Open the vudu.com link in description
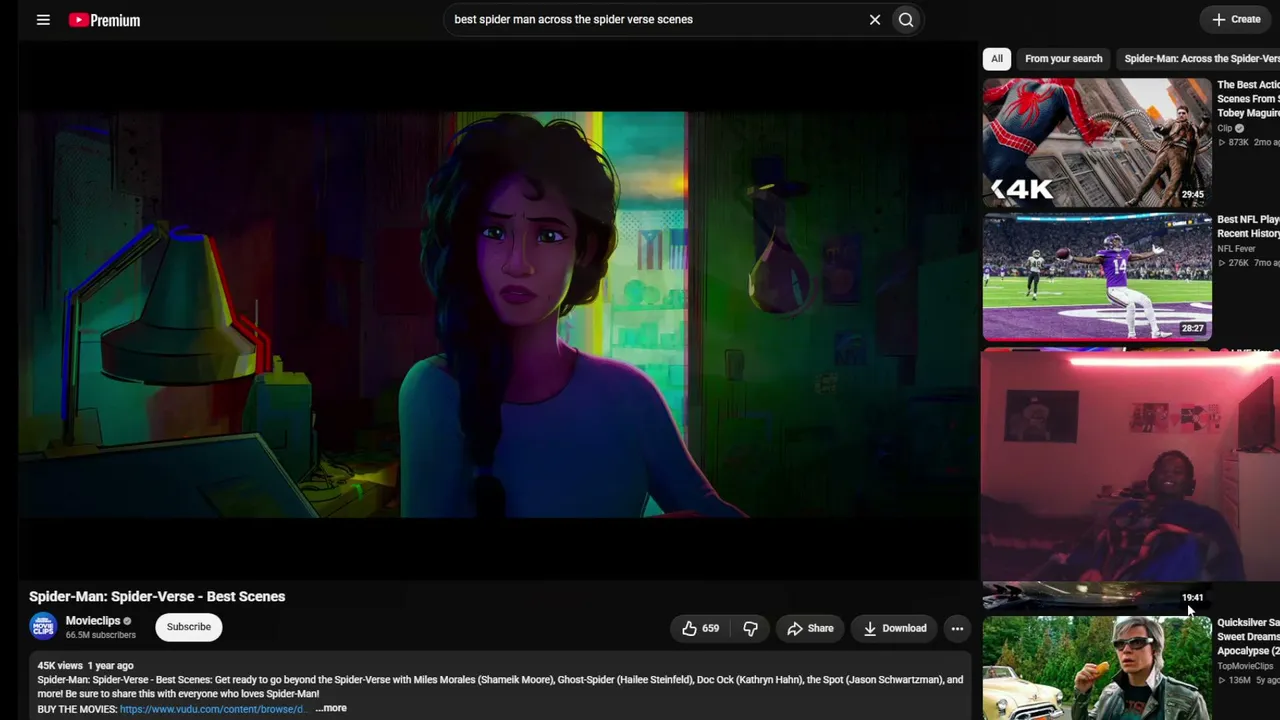1280x720 pixels. pos(212,709)
